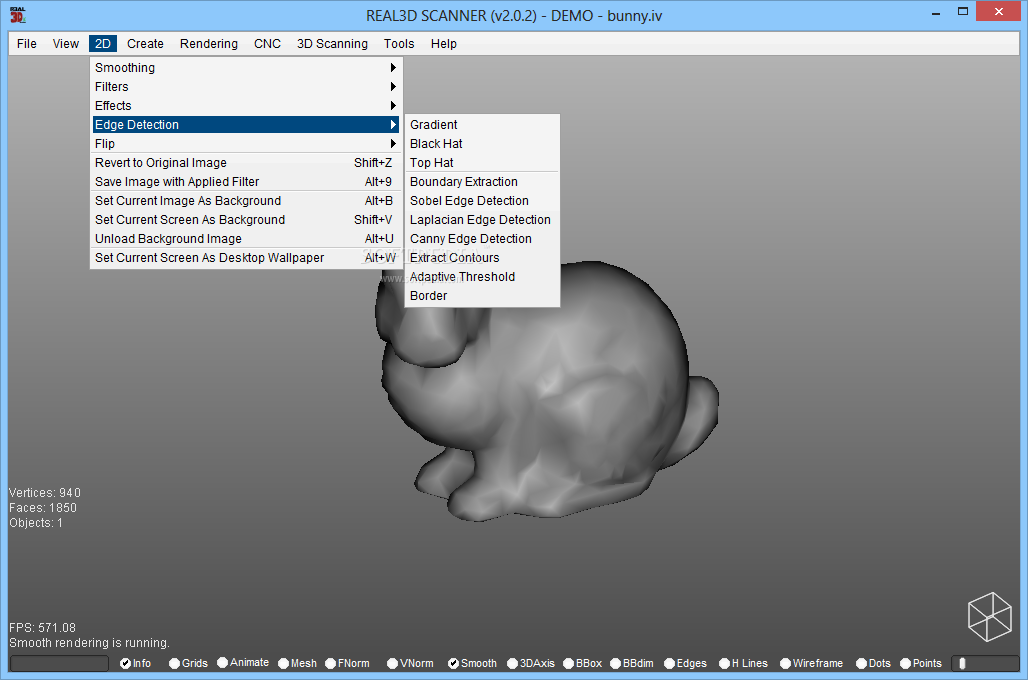Open the View menu
Image resolution: width=1028 pixels, height=680 pixels.
click(66, 43)
